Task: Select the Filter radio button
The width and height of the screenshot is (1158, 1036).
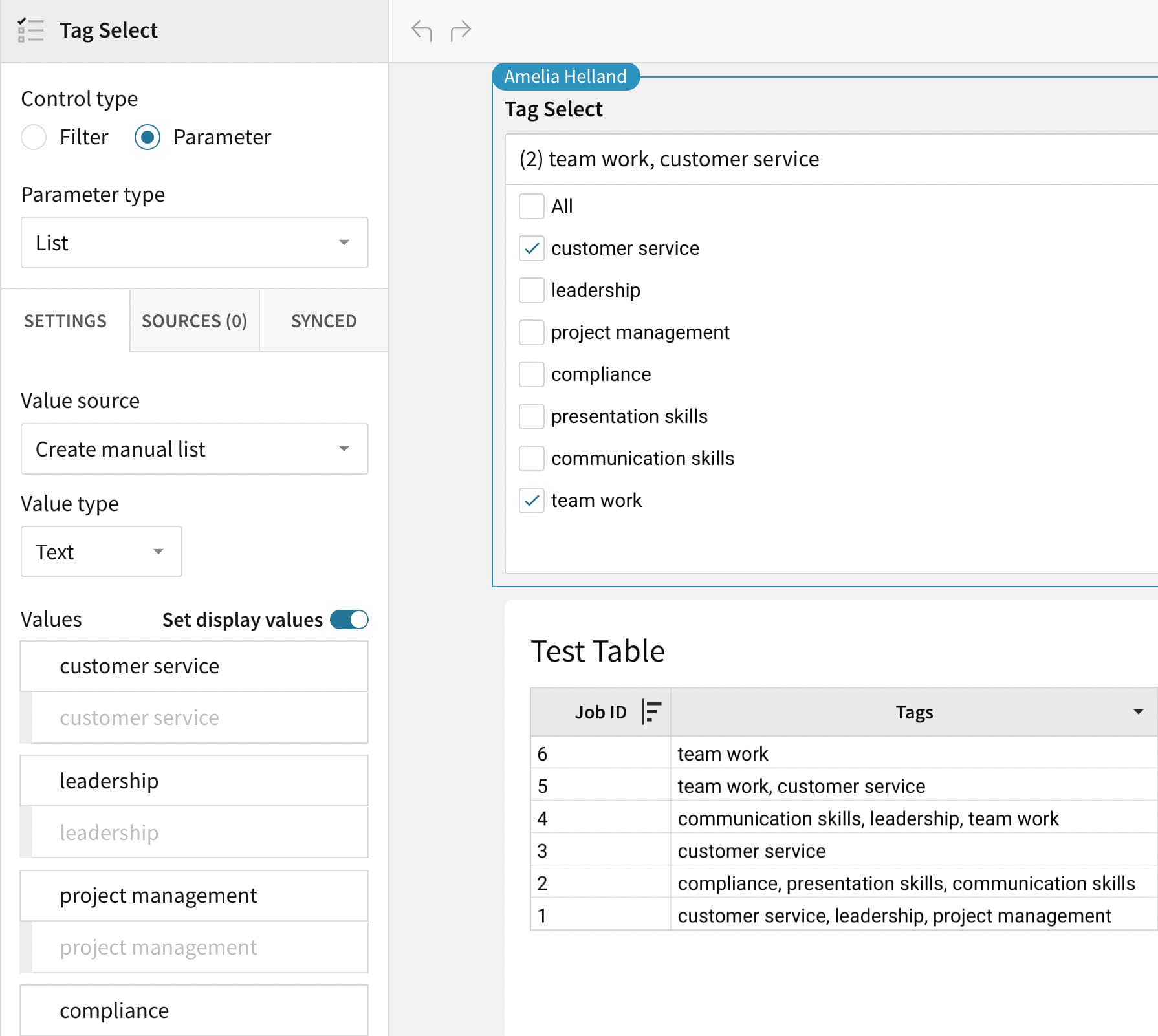Action: pyautogui.click(x=34, y=137)
